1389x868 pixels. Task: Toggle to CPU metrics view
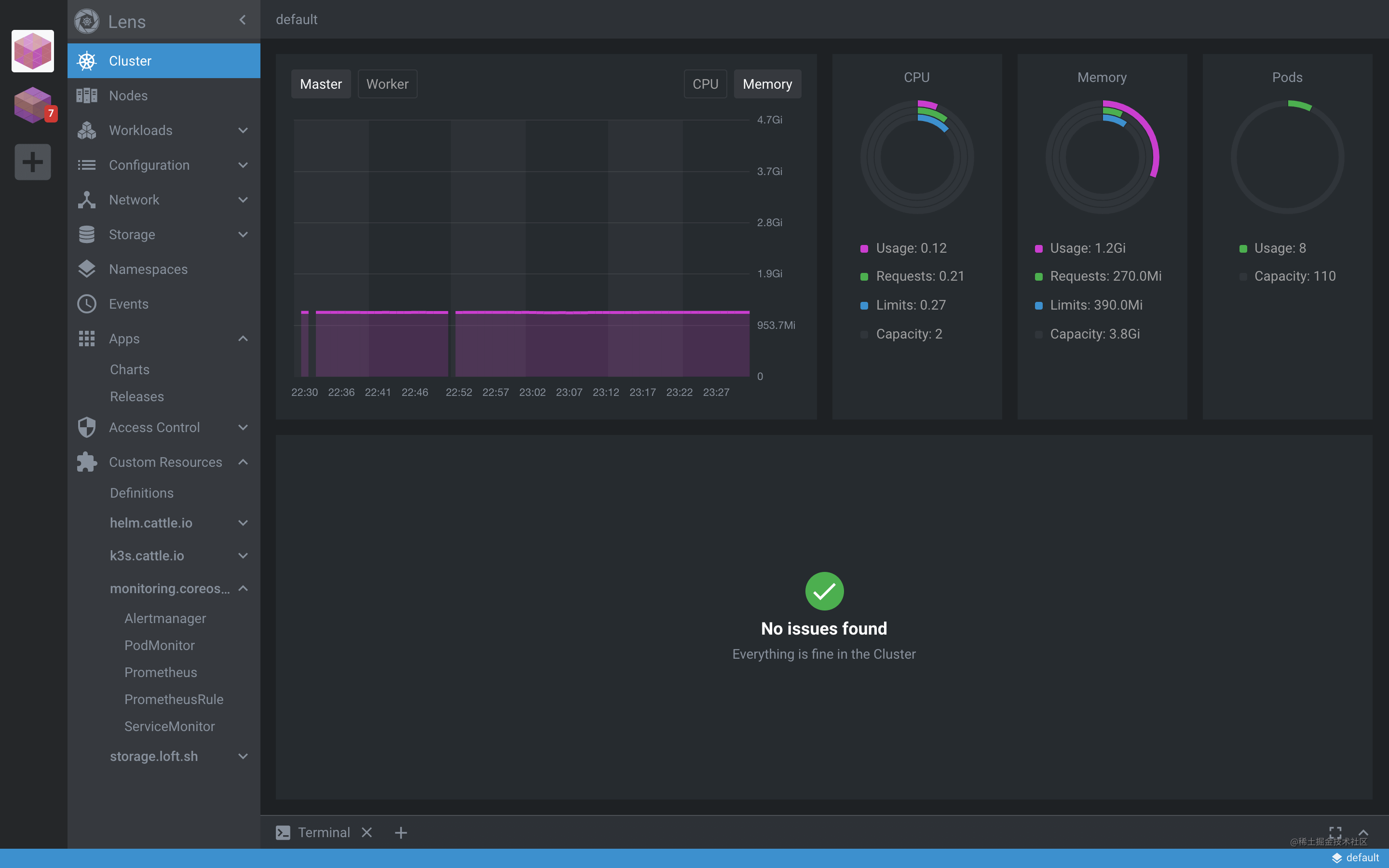point(706,84)
